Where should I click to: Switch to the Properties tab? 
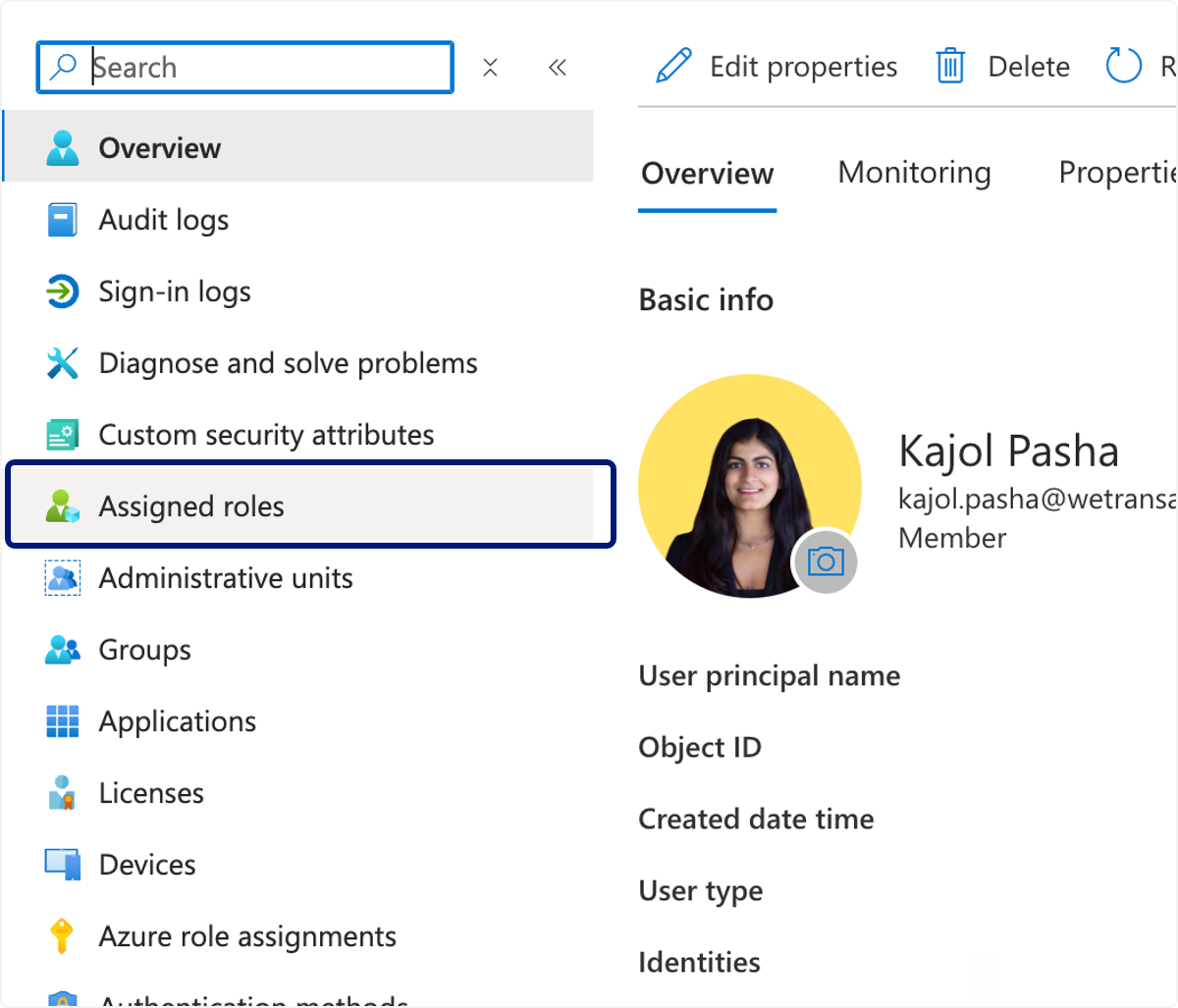pos(1117,173)
